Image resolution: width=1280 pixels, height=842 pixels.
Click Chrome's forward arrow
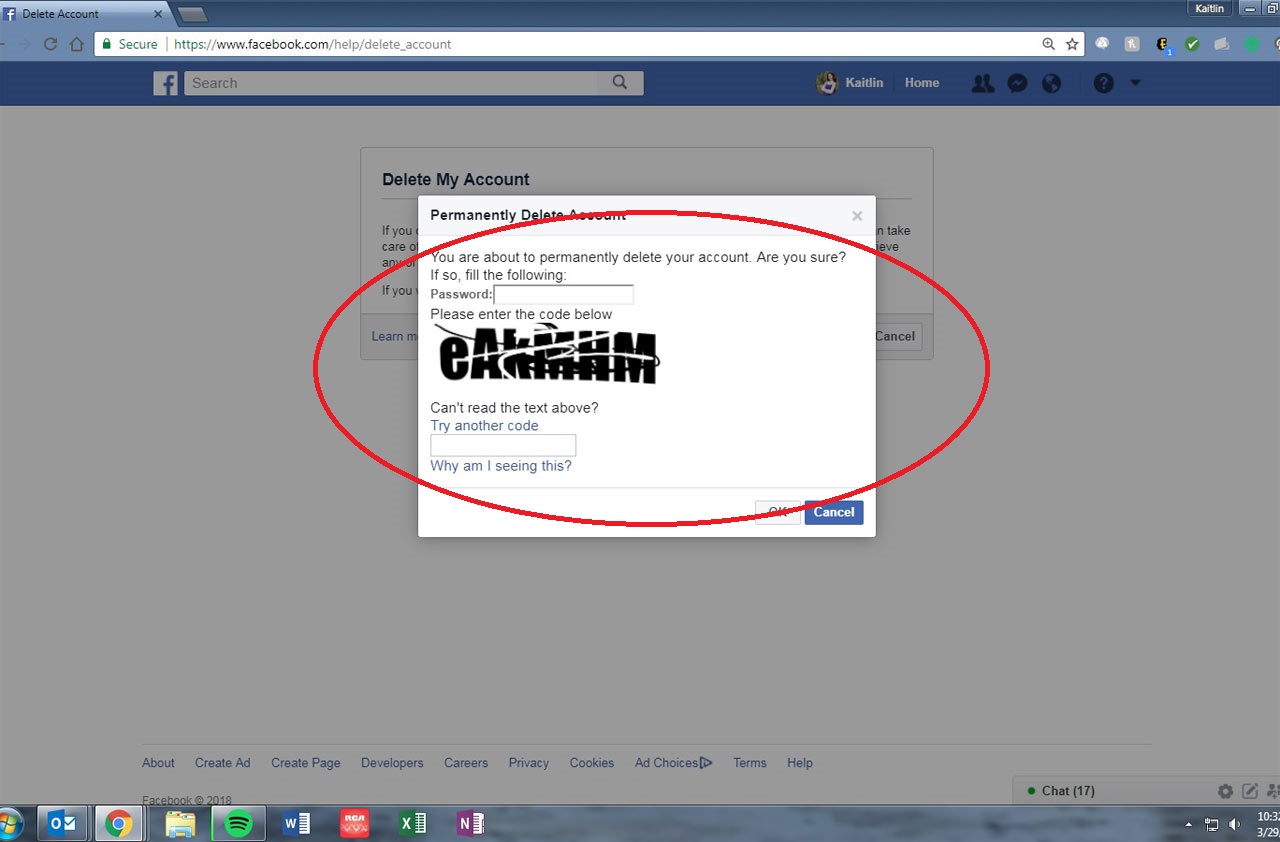pos(24,44)
